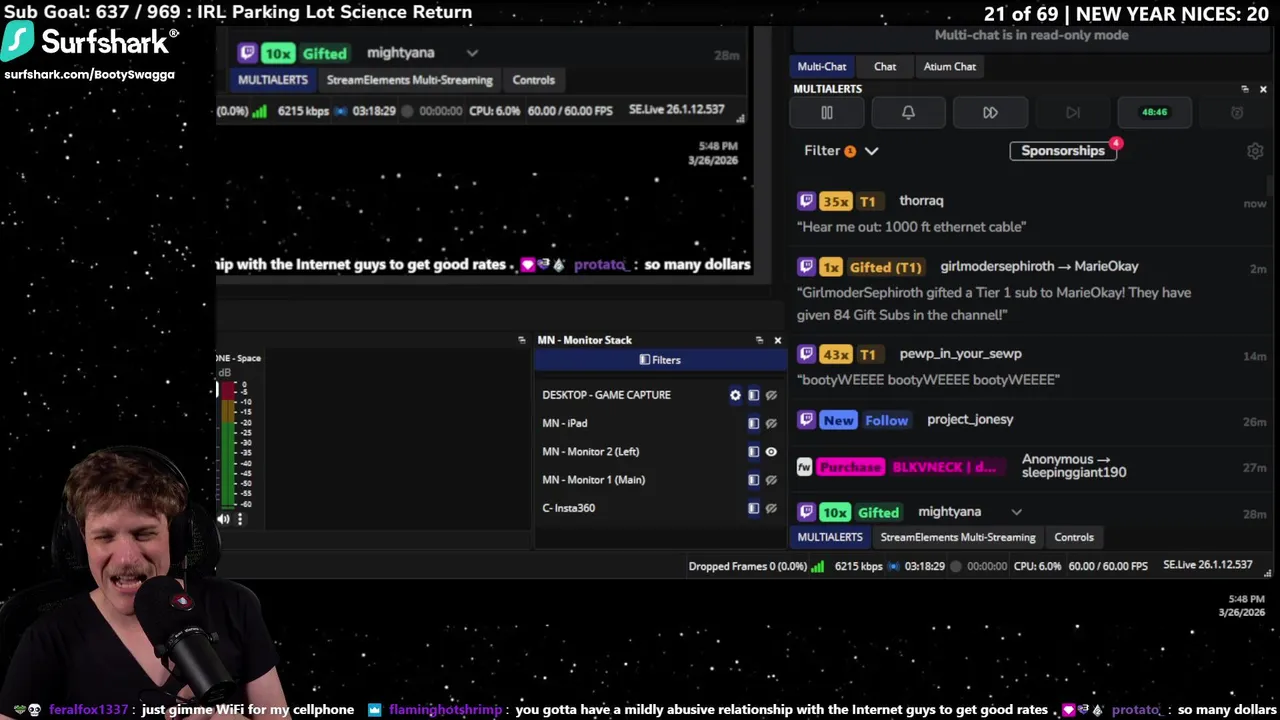Open filters for MN - iPad source

pyautogui.click(x=754, y=423)
